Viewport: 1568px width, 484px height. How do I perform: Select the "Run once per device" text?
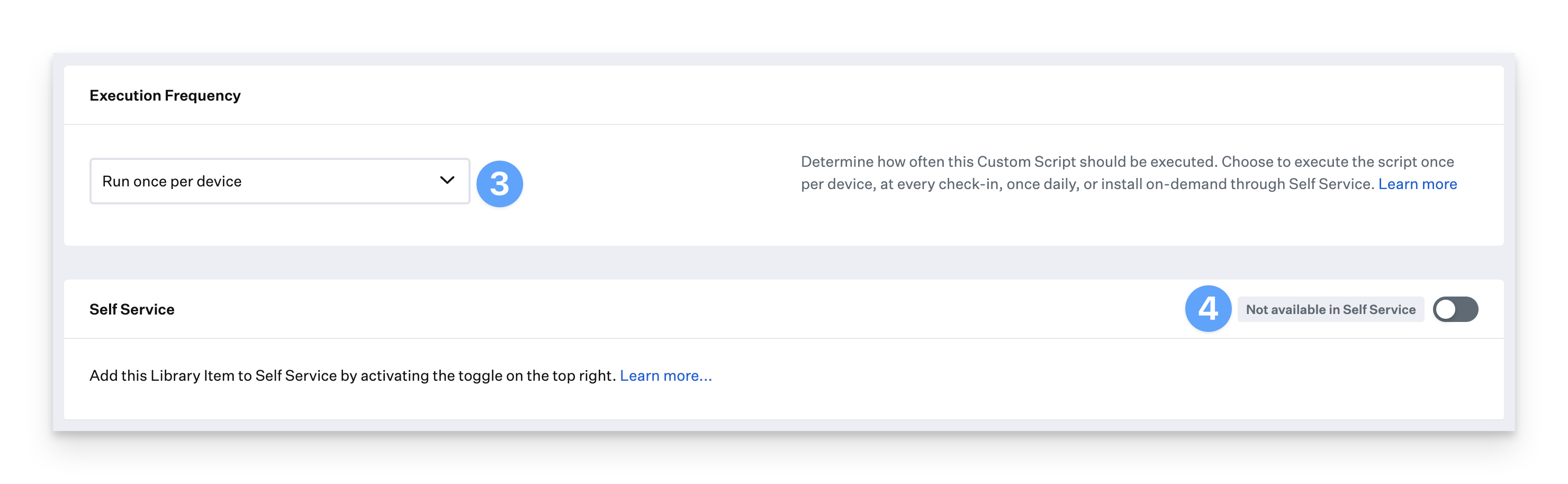pos(172,182)
